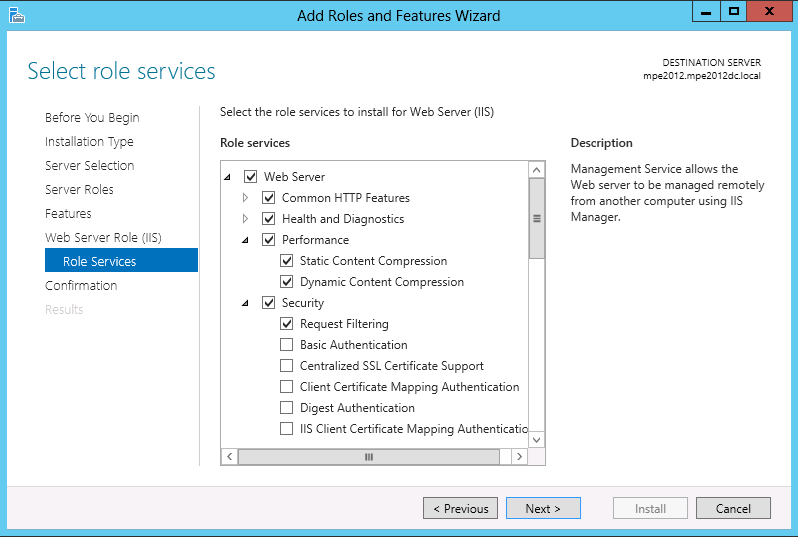Click the vertical scrollbar thumb

(x=537, y=218)
